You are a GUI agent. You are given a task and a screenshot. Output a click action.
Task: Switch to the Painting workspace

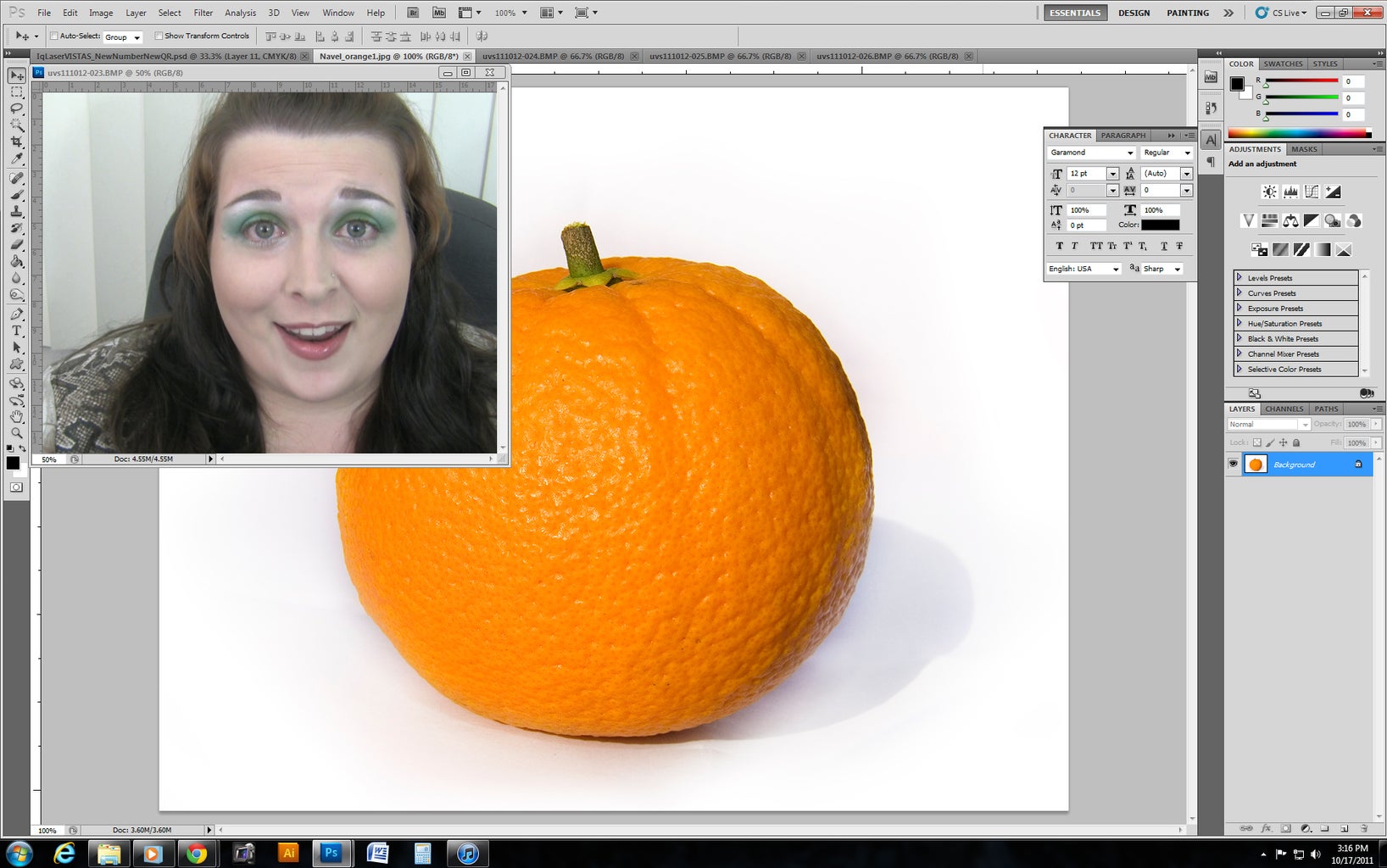(1187, 13)
